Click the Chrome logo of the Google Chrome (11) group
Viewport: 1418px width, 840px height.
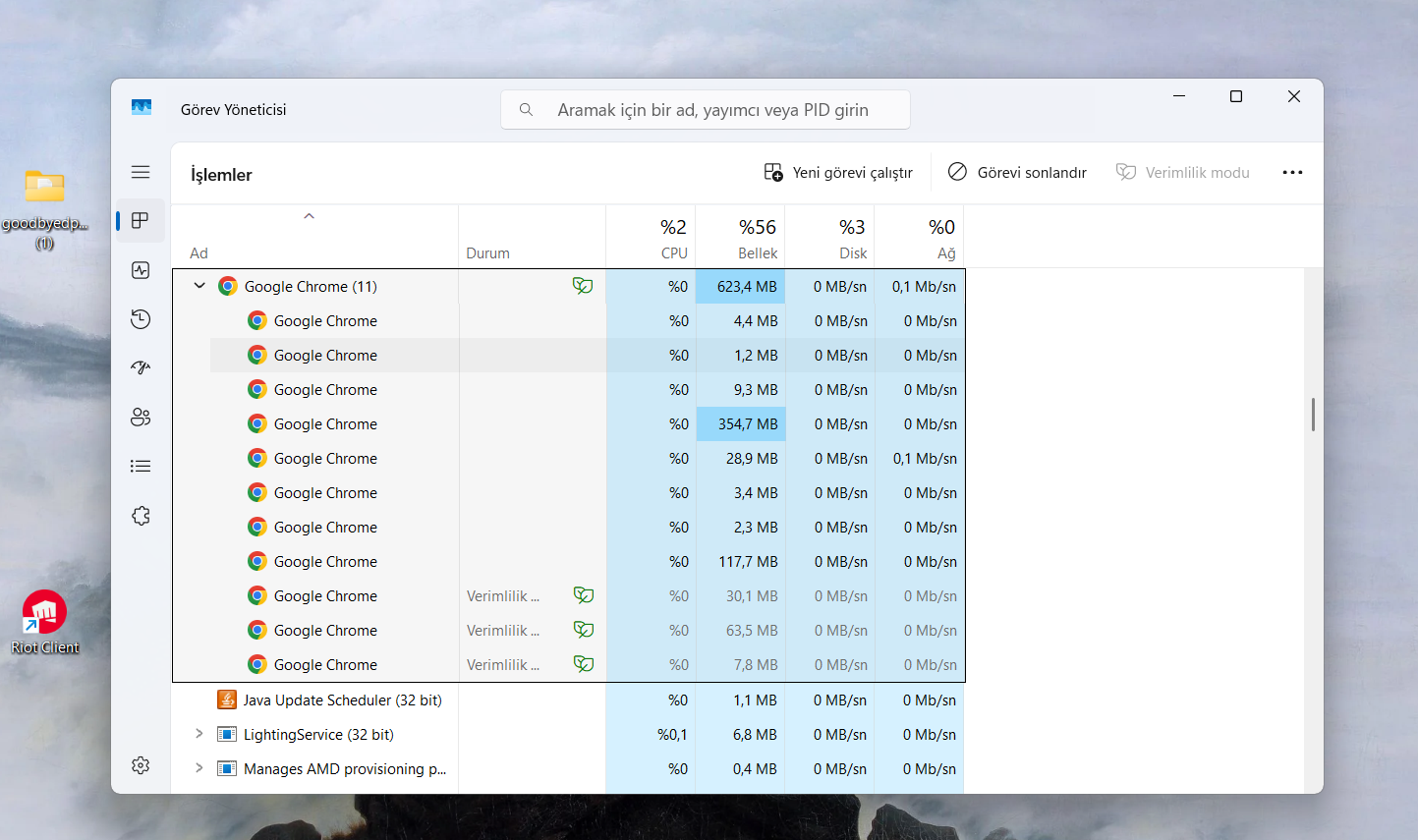228,286
